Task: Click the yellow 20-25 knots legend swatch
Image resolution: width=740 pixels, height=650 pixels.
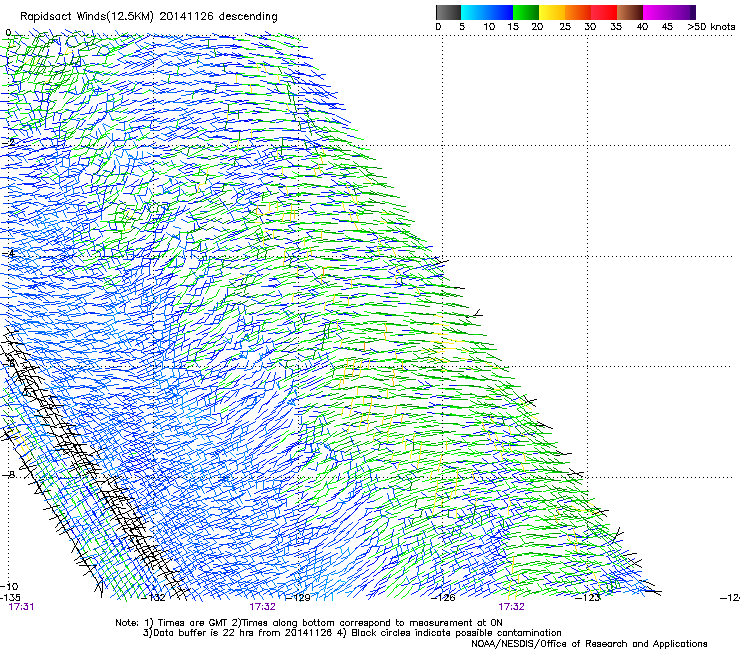Action: 552,12
